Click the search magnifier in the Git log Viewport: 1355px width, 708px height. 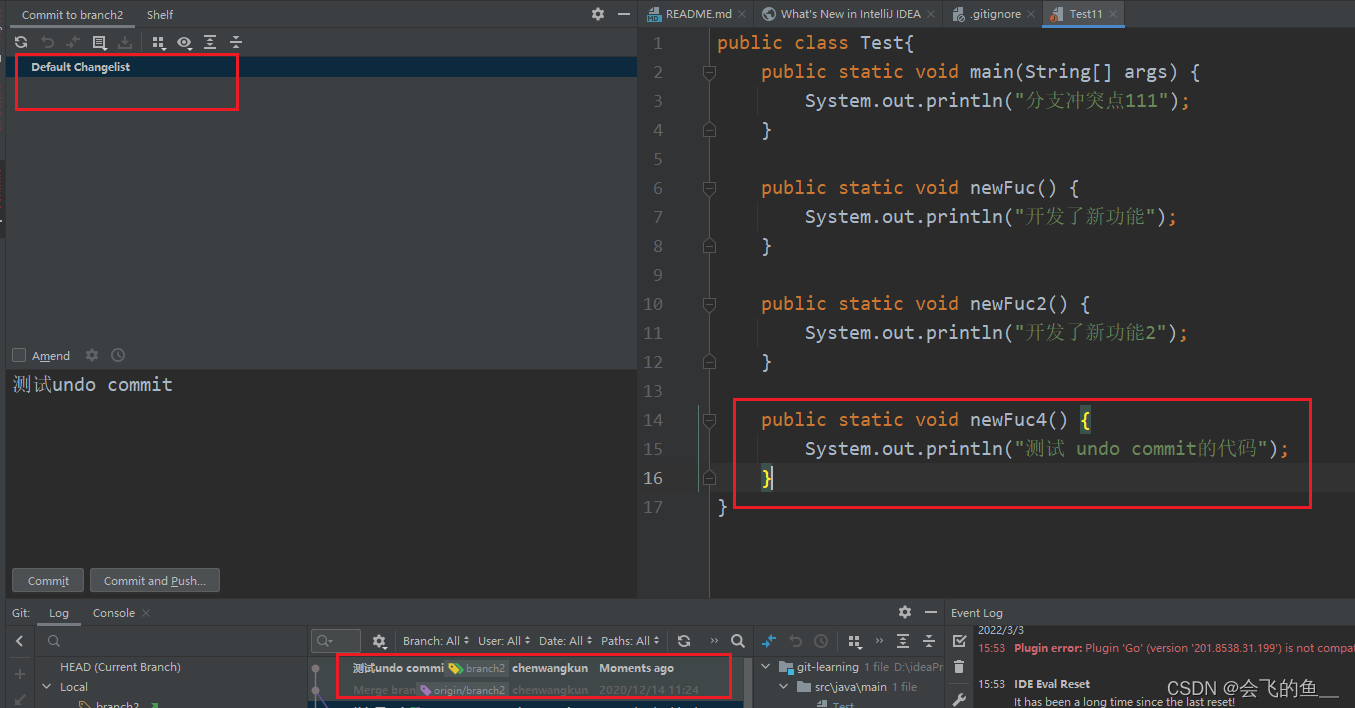coord(737,641)
